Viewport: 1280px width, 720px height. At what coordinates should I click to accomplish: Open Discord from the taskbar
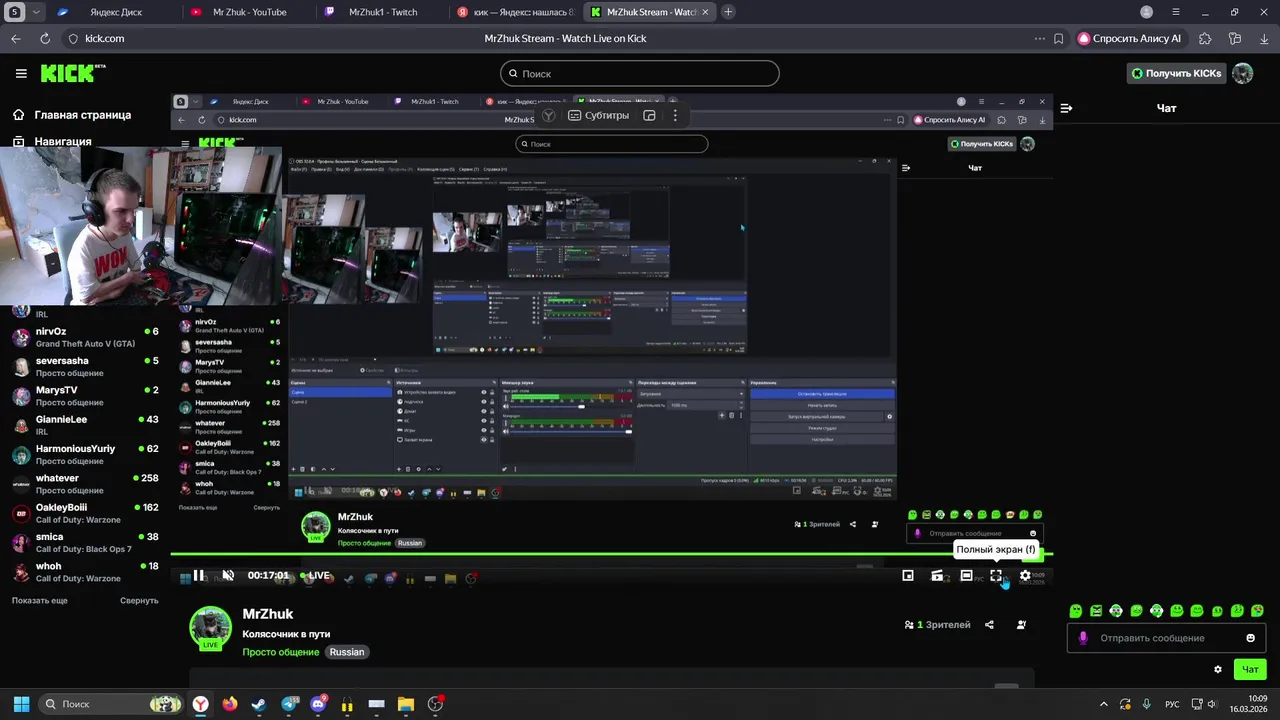pyautogui.click(x=318, y=704)
